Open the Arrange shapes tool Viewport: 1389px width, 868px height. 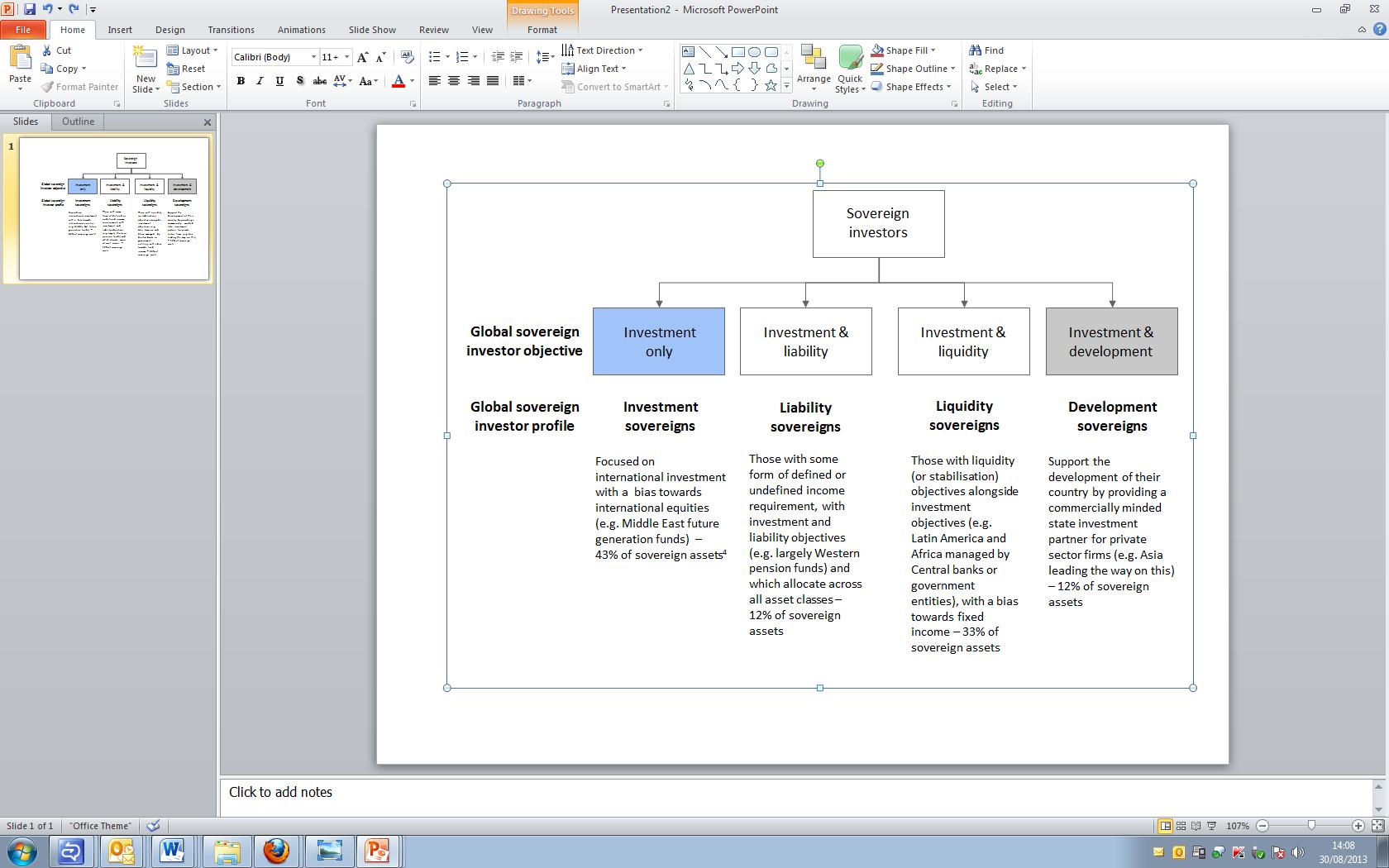814,66
